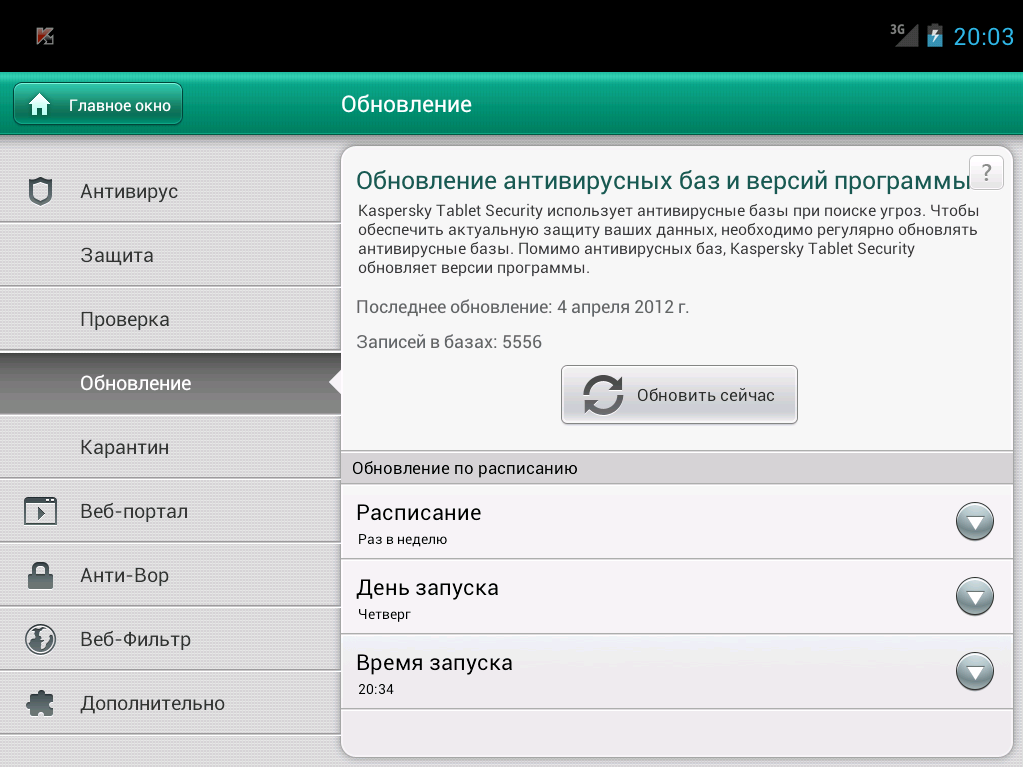The height and width of the screenshot is (767, 1023).
Task: Click the refresh arrows icon
Action: 603,395
